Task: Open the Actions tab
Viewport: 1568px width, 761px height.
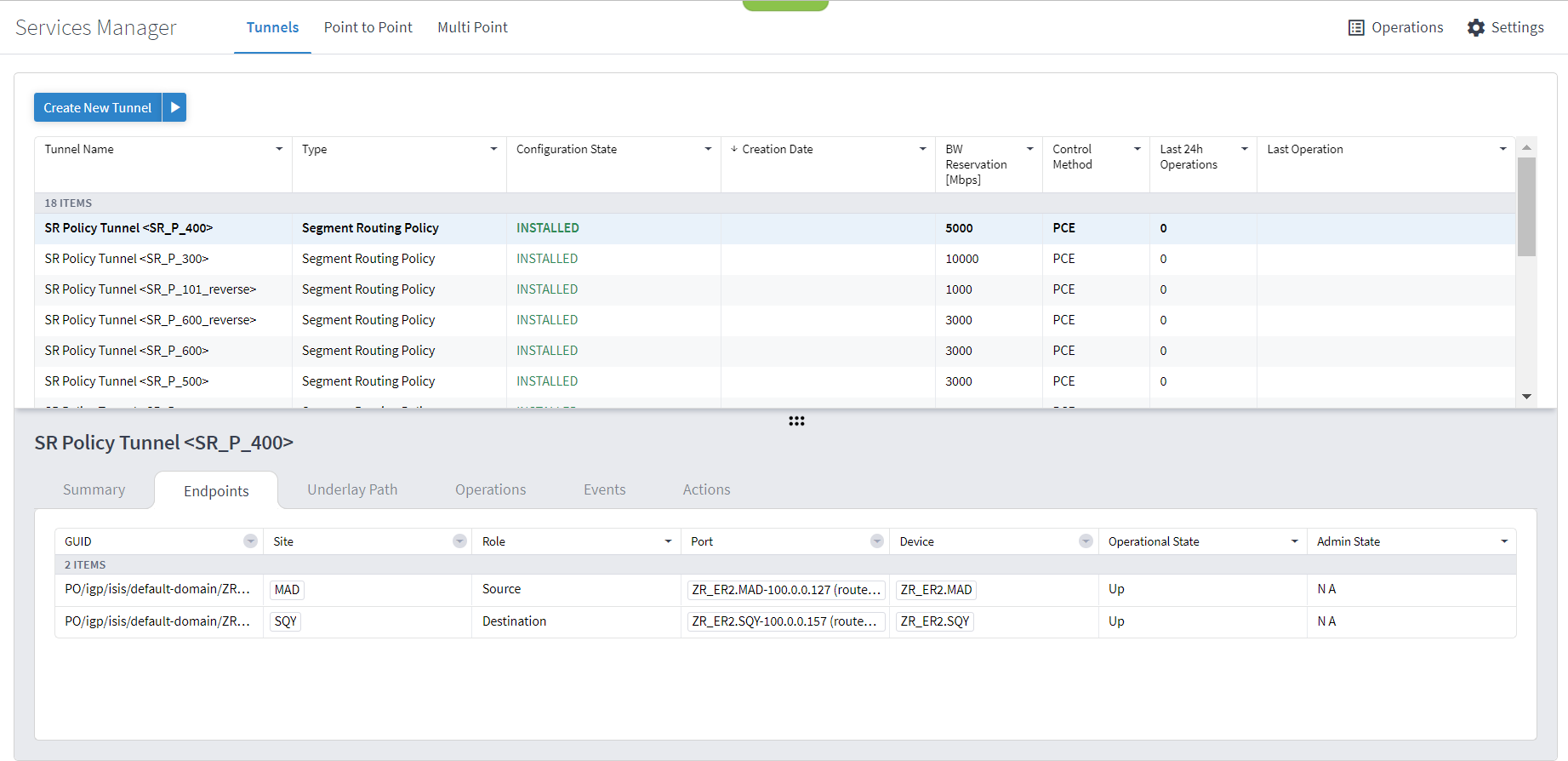Action: [x=706, y=489]
